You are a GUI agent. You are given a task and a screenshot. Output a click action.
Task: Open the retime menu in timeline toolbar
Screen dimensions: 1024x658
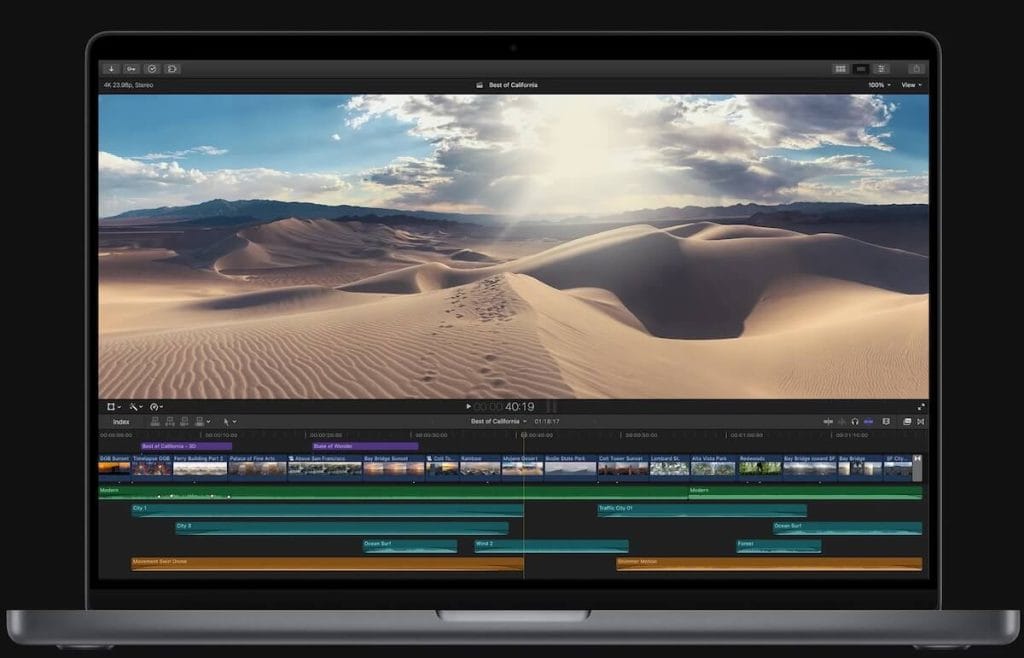(155, 407)
